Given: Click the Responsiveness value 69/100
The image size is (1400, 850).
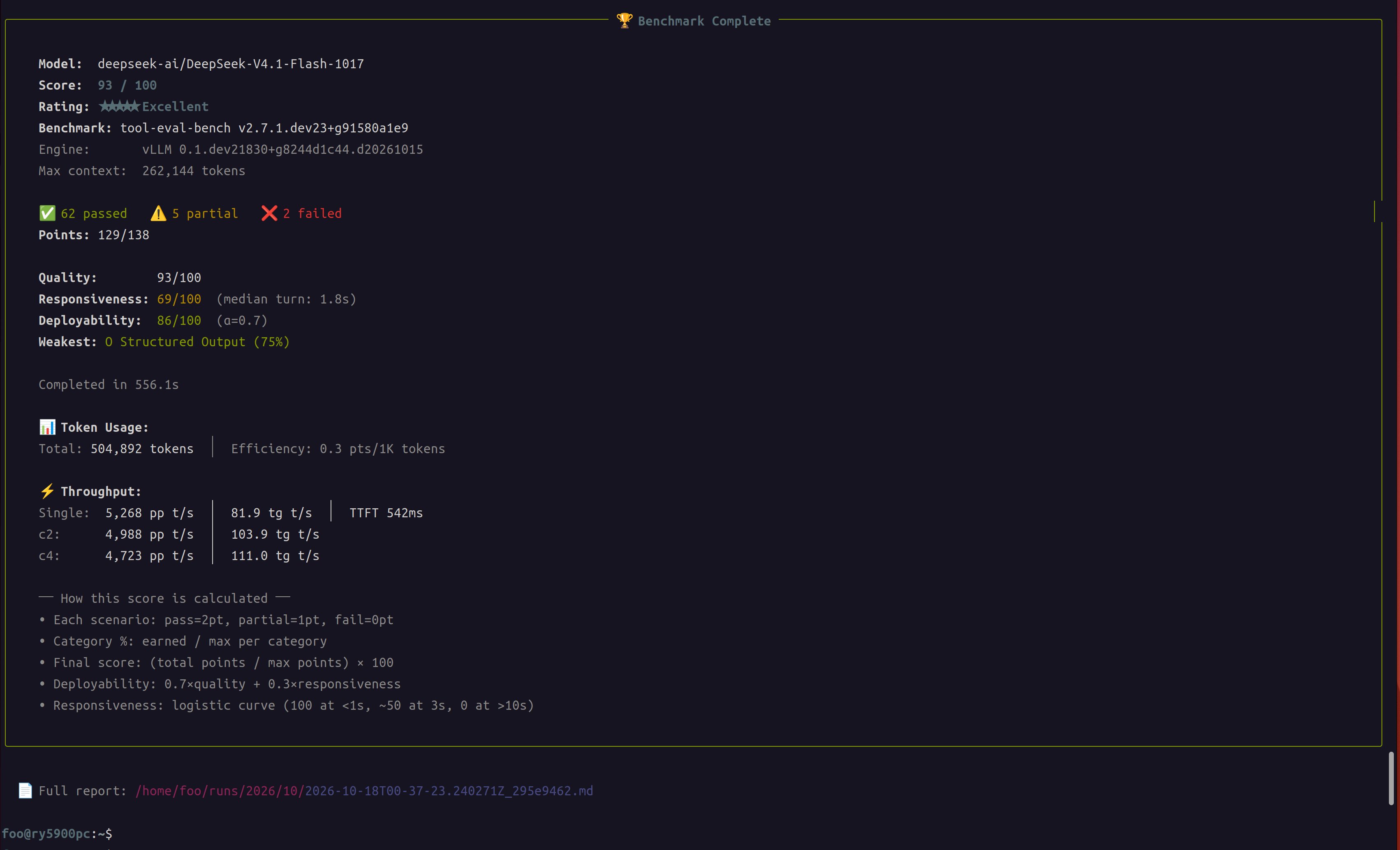Looking at the screenshot, I should click(x=179, y=299).
